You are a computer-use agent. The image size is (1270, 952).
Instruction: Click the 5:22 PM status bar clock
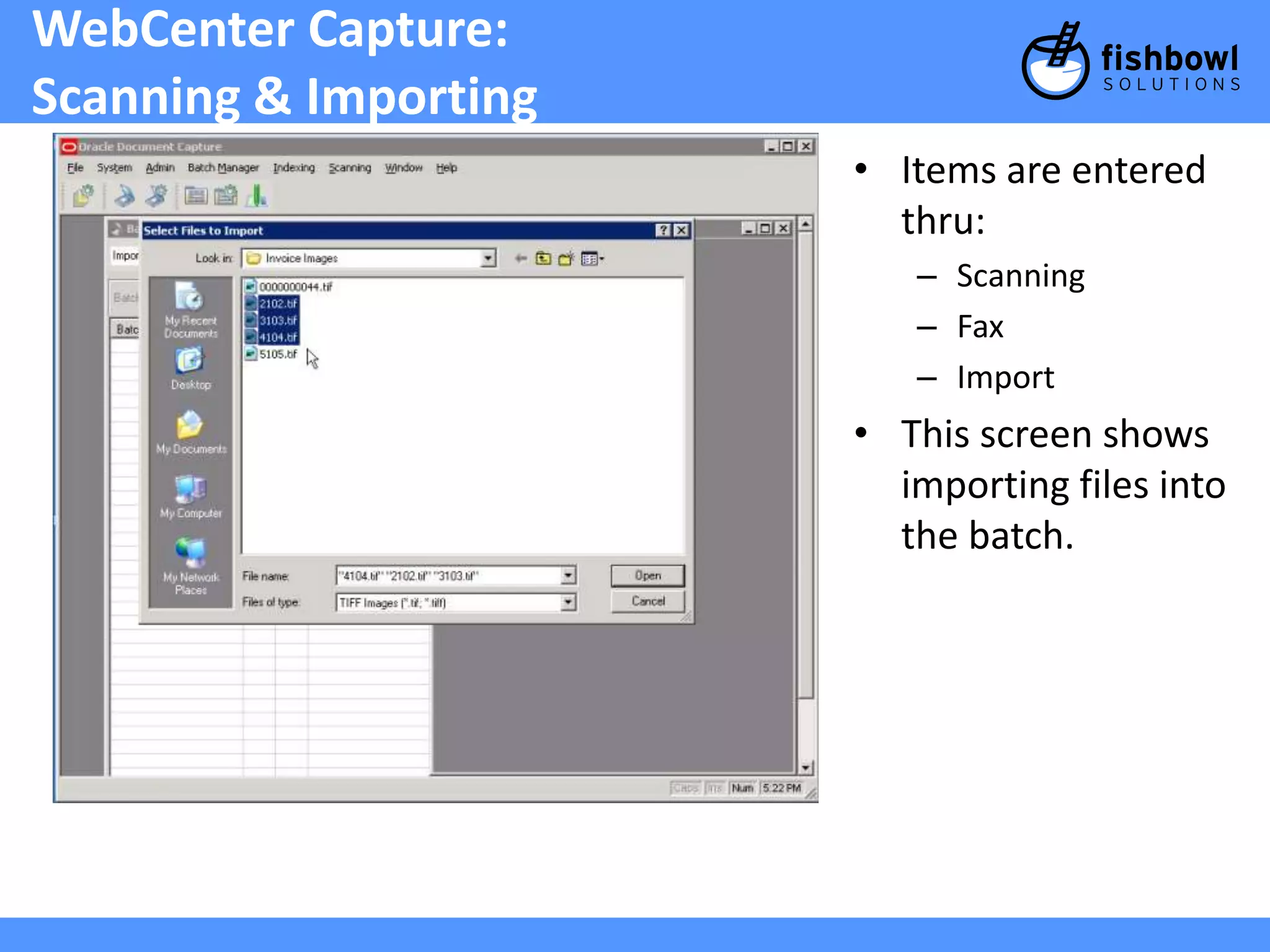coord(781,788)
